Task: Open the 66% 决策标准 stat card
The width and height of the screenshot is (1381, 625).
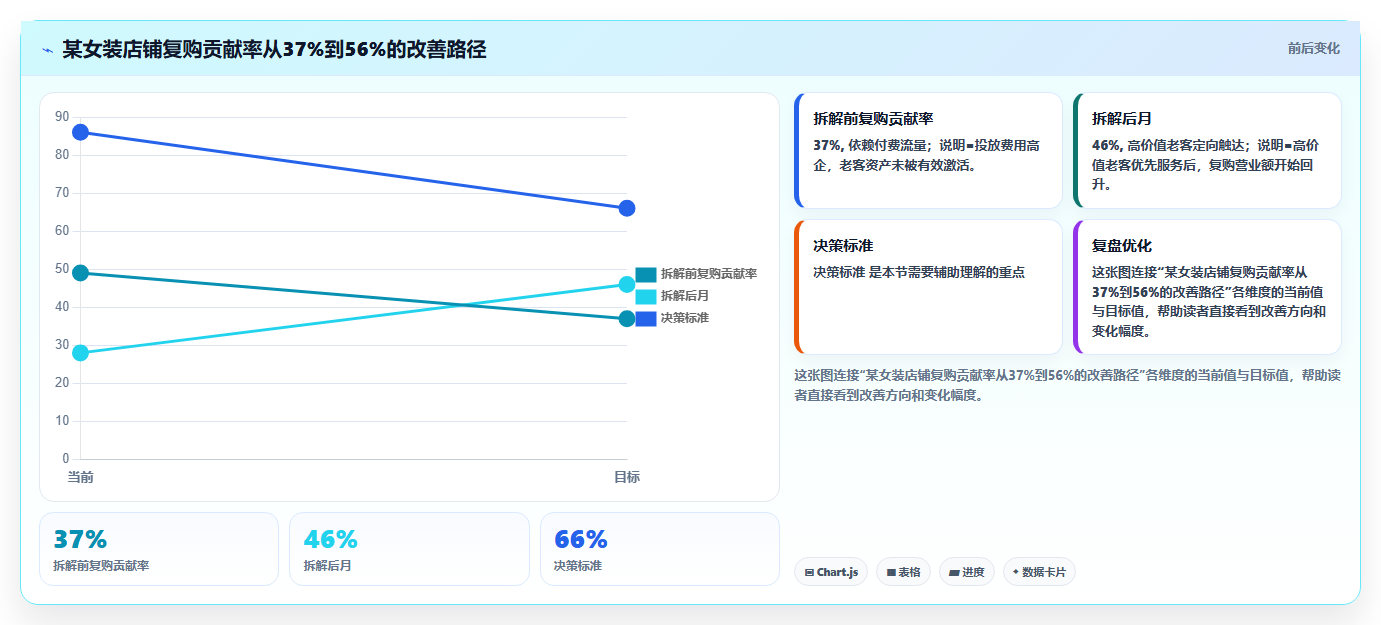Action: 660,549
